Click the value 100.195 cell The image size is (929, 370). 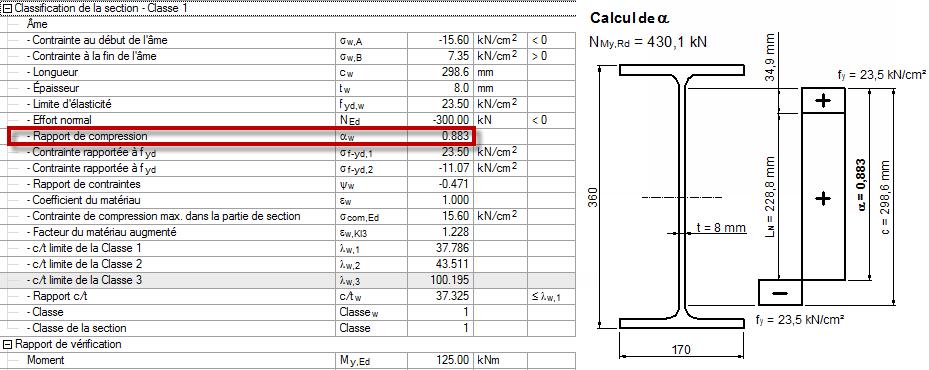(x=440, y=280)
